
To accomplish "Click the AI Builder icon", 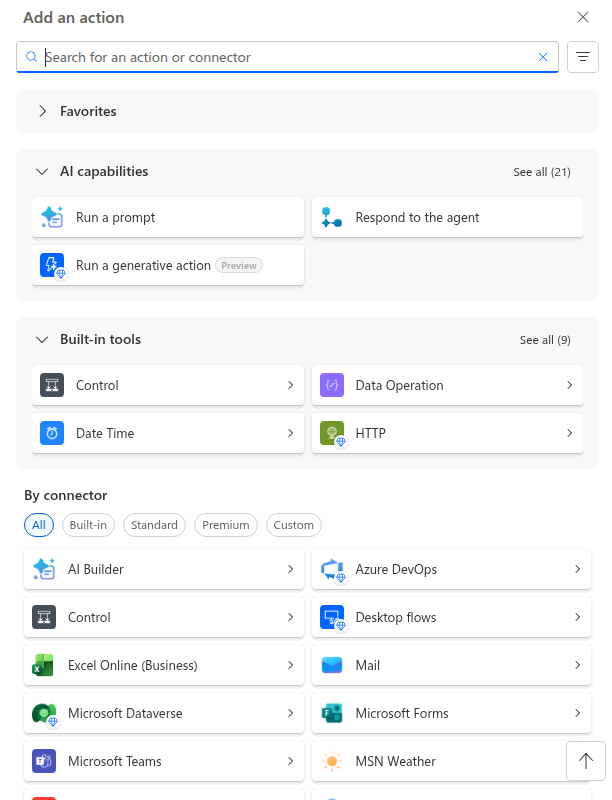I will [44, 569].
